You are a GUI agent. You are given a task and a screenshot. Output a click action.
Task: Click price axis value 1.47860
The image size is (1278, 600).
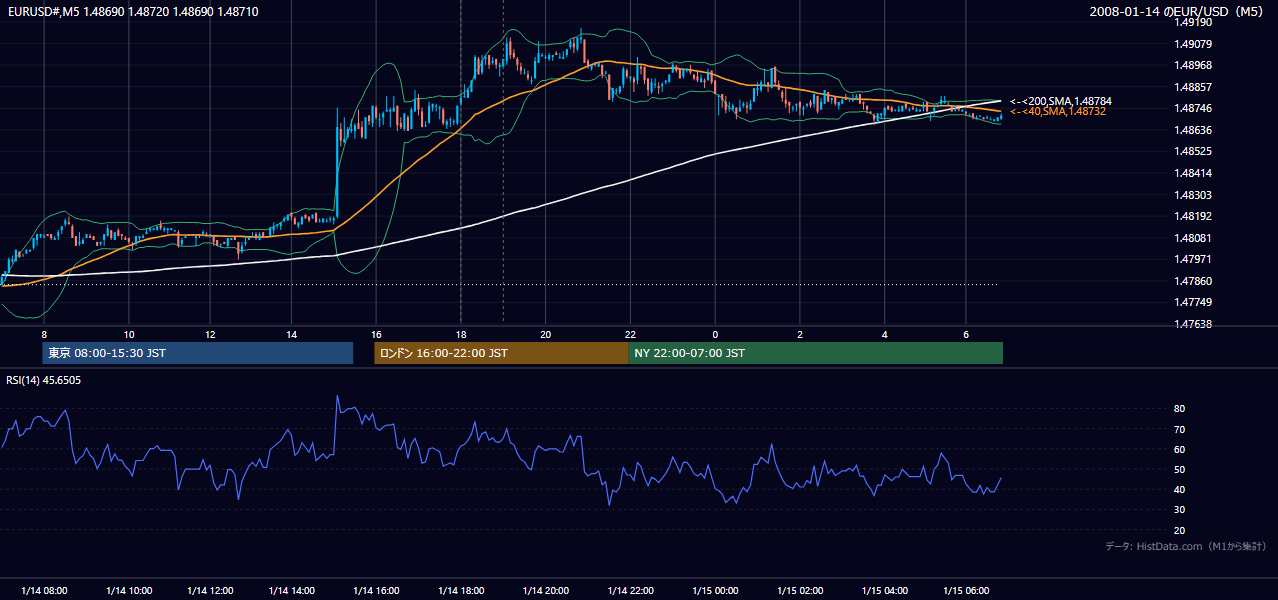click(x=1194, y=281)
